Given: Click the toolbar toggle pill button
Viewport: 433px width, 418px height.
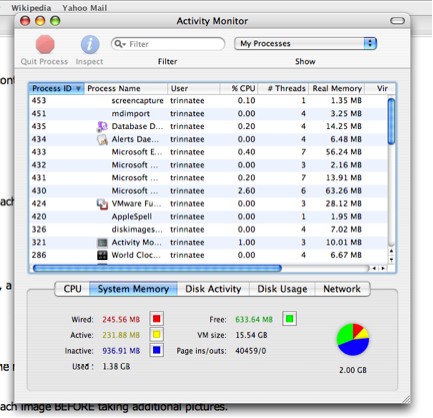Looking at the screenshot, I should pos(397,21).
